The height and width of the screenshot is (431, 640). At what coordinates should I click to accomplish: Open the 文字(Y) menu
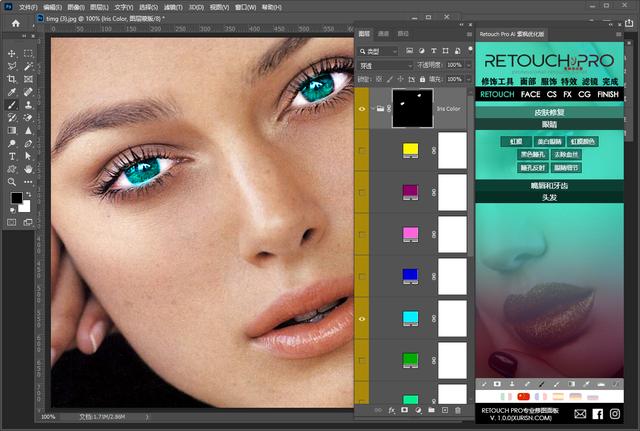click(x=124, y=7)
